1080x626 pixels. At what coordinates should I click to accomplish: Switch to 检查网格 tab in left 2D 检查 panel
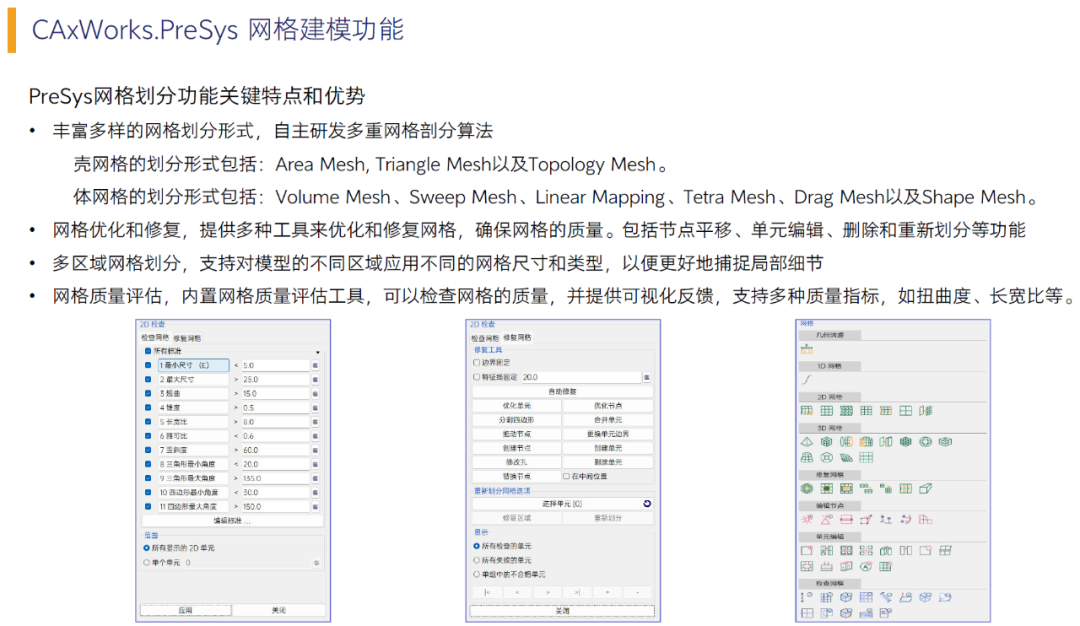(155, 338)
